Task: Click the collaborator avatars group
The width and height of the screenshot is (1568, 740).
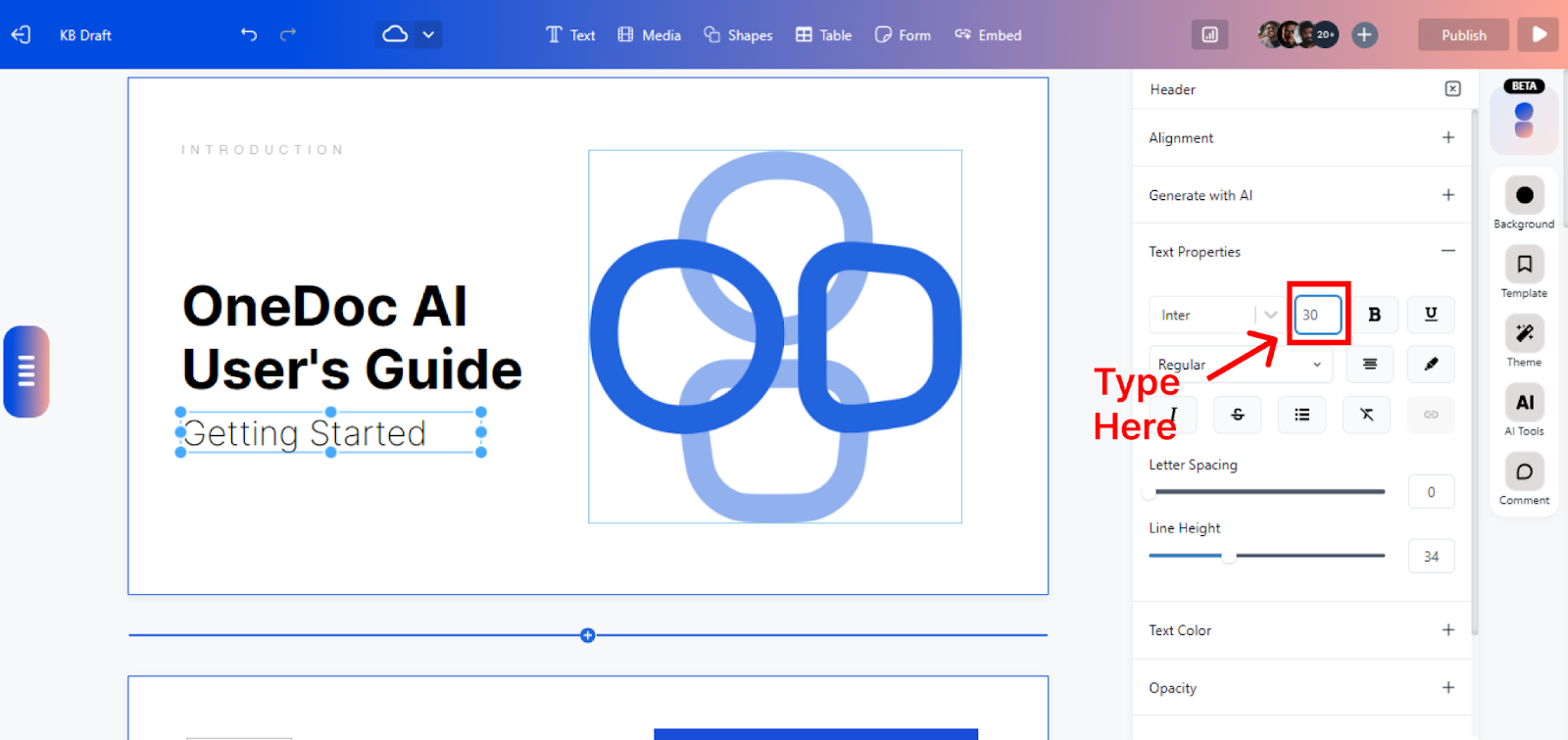Action: coord(1298,34)
